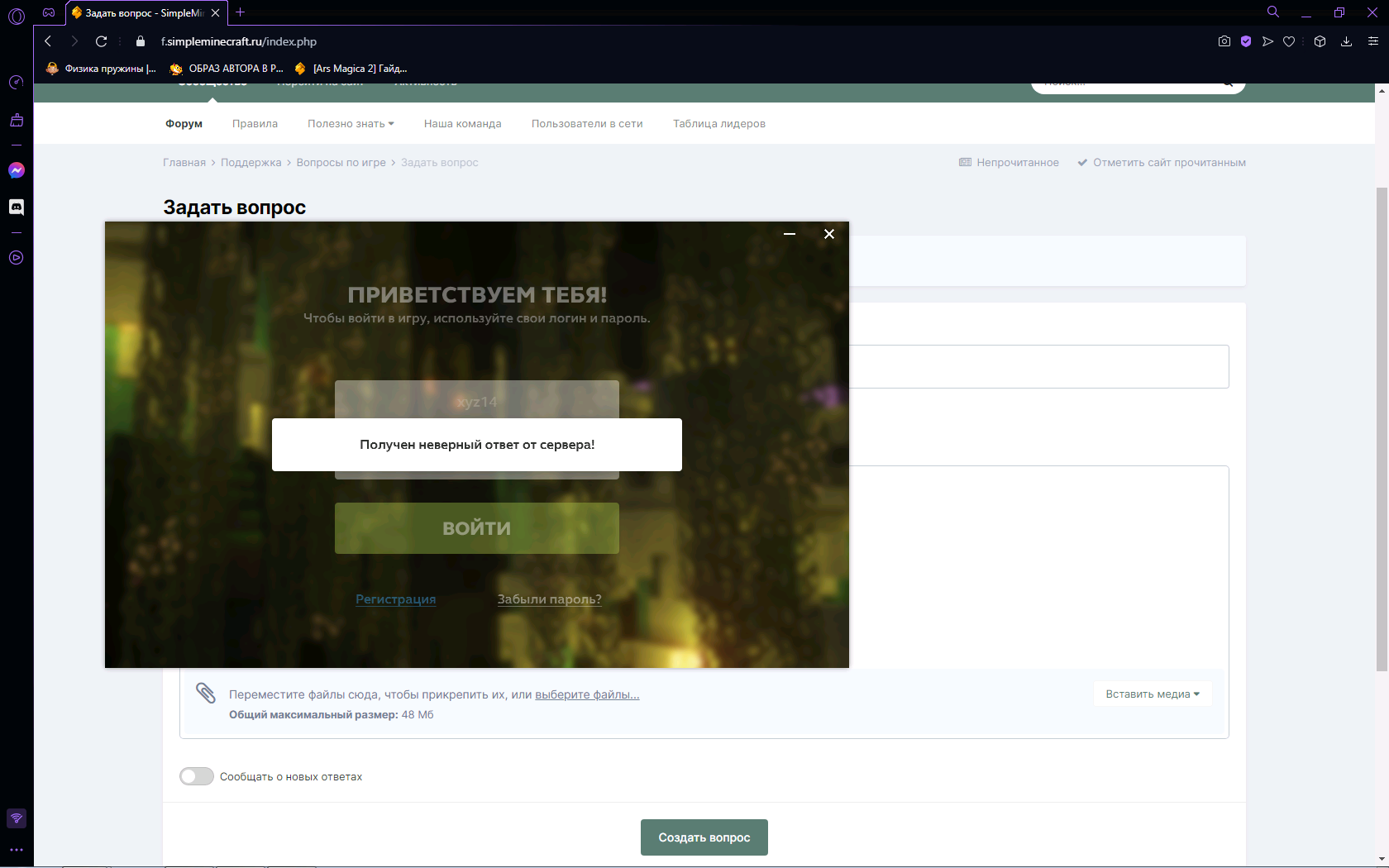Click the page vertical scrollbar thumb
The width and height of the screenshot is (1389, 868).
pos(1382,430)
